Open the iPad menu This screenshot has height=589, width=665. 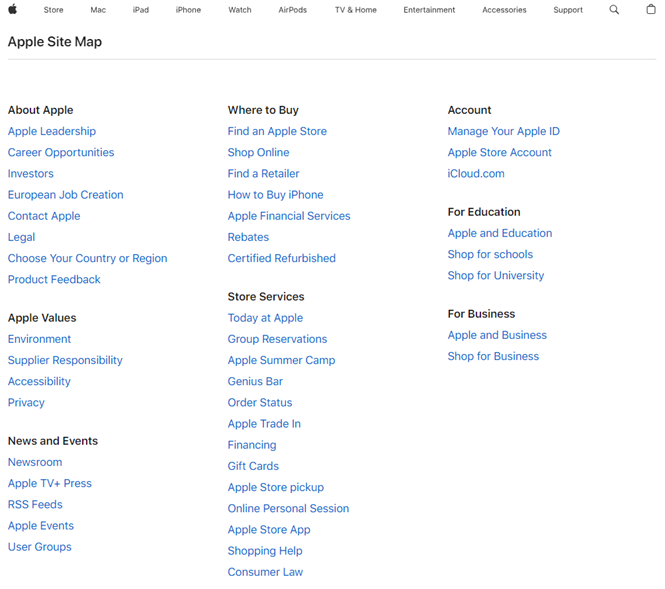(x=141, y=10)
